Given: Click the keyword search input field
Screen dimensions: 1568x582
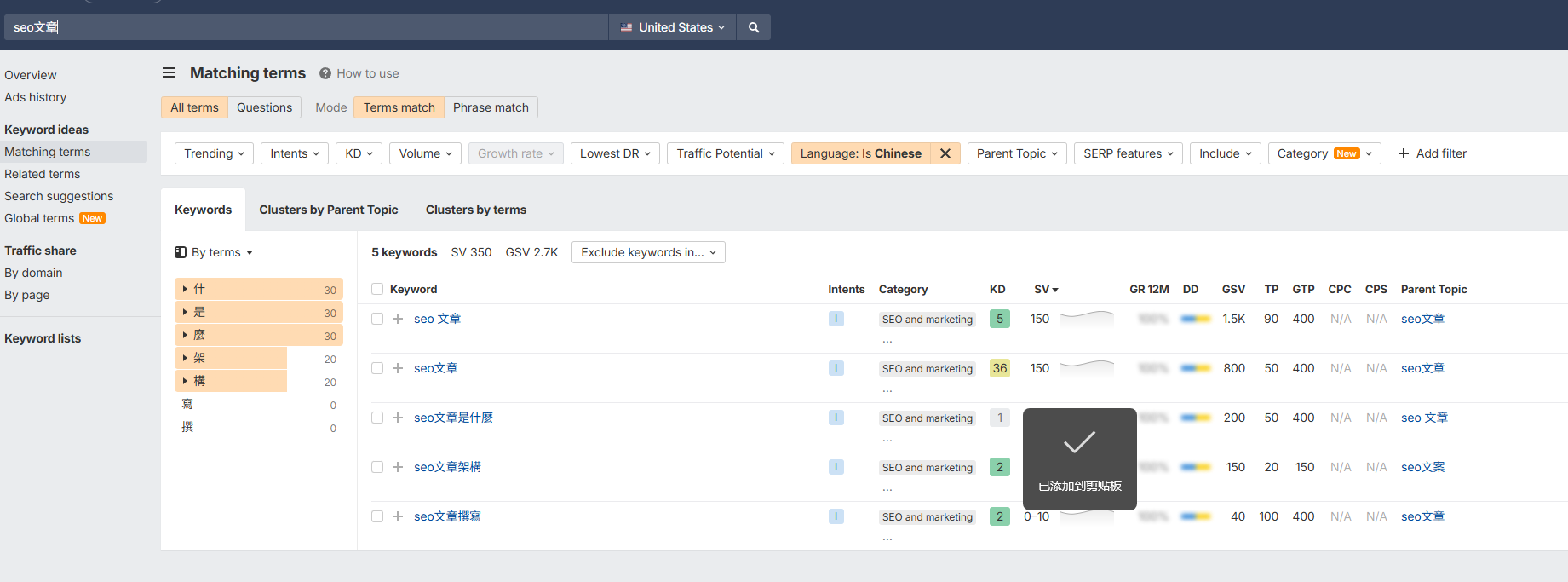Looking at the screenshot, I should click(x=307, y=27).
